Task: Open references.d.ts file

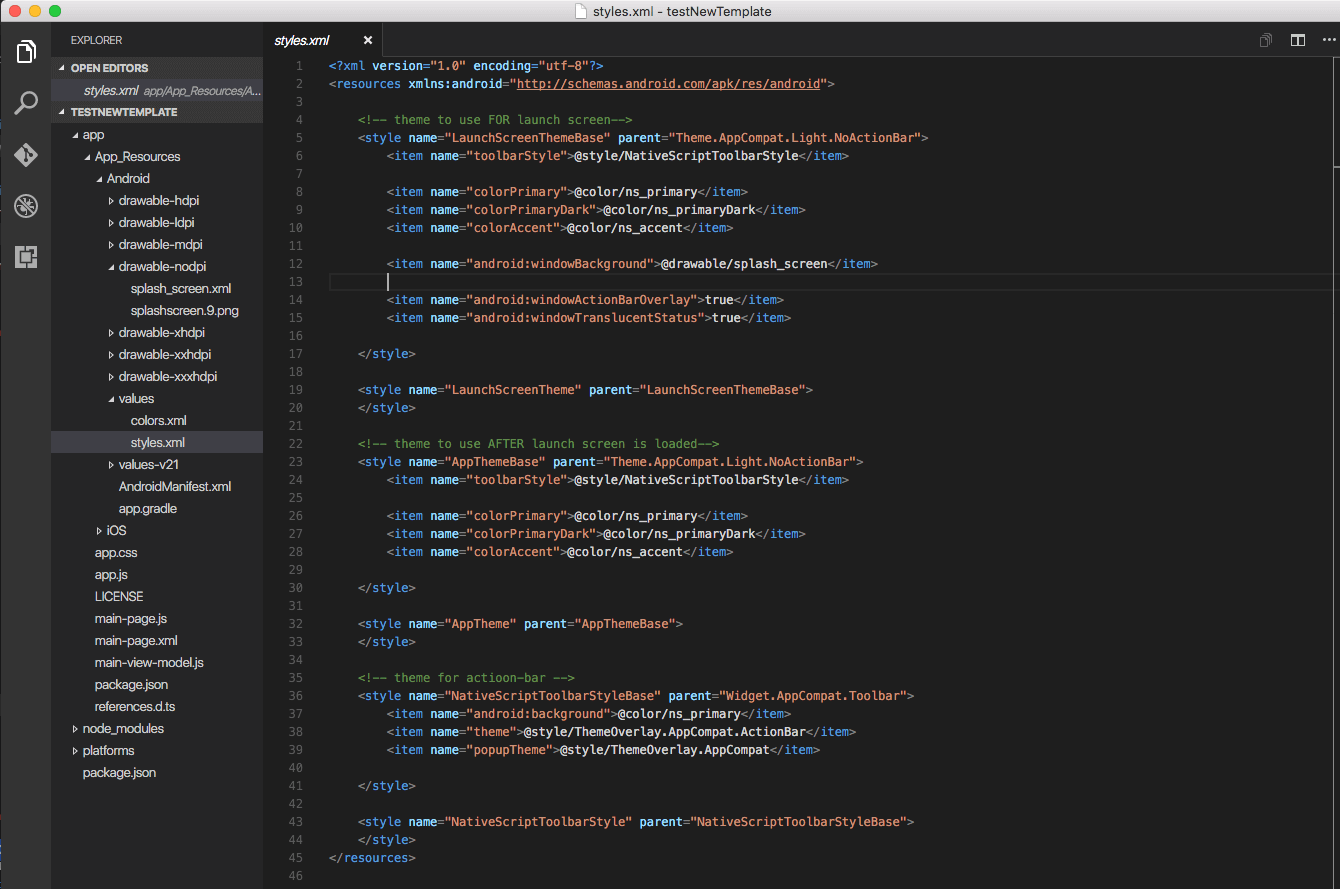Action: tap(135, 706)
